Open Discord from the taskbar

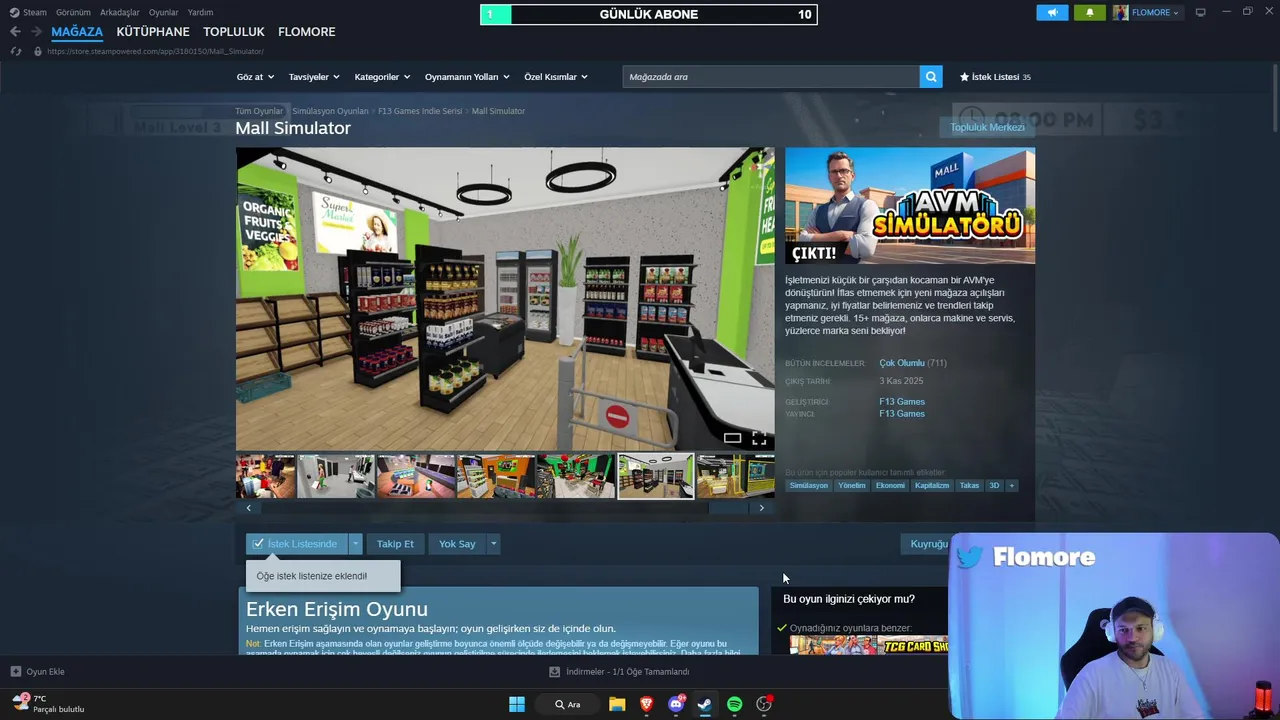(x=676, y=704)
